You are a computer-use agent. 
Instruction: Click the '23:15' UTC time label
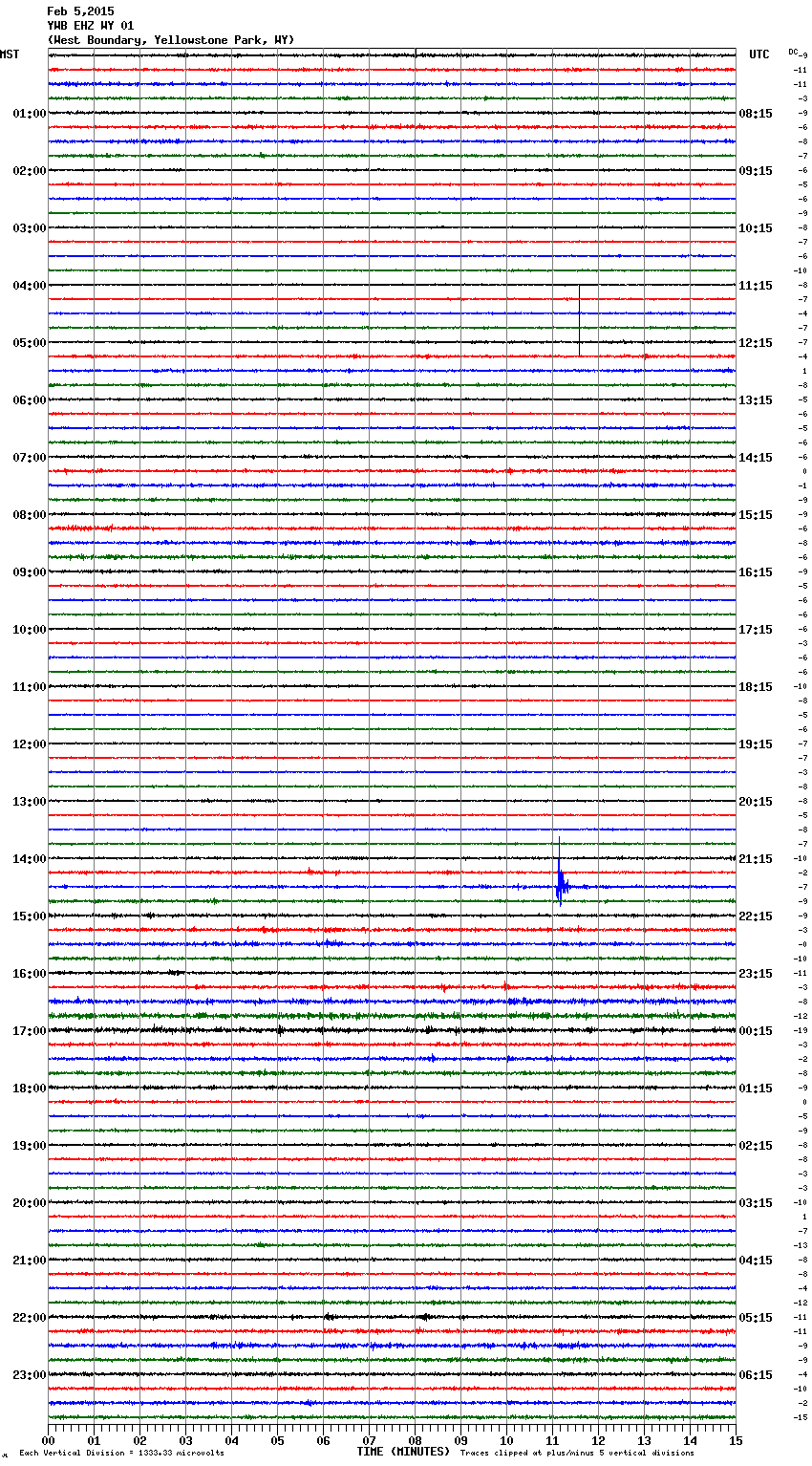[756, 974]
